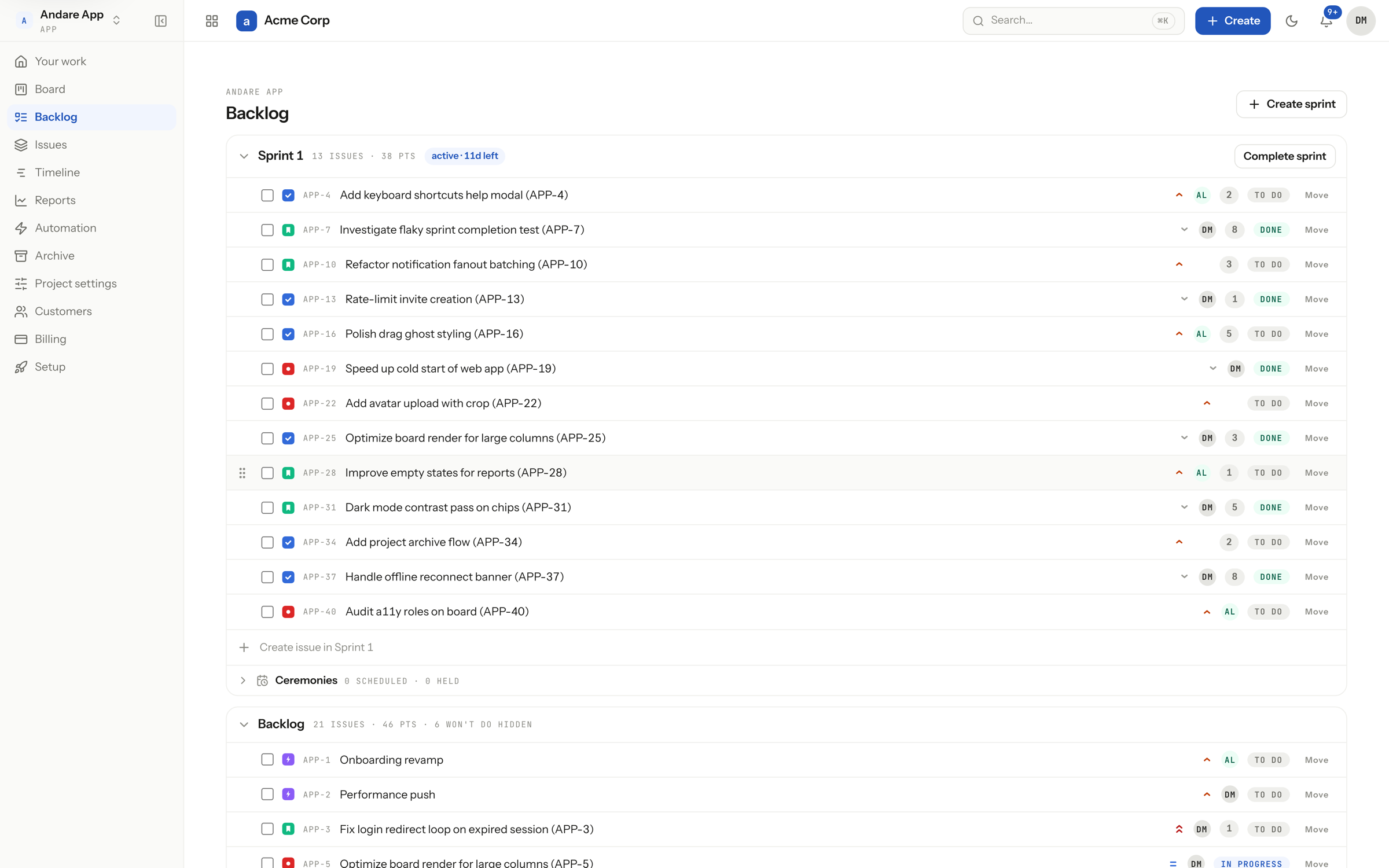Collapse the sidebar panel icon
This screenshot has width=1389, height=868.
pos(160,21)
